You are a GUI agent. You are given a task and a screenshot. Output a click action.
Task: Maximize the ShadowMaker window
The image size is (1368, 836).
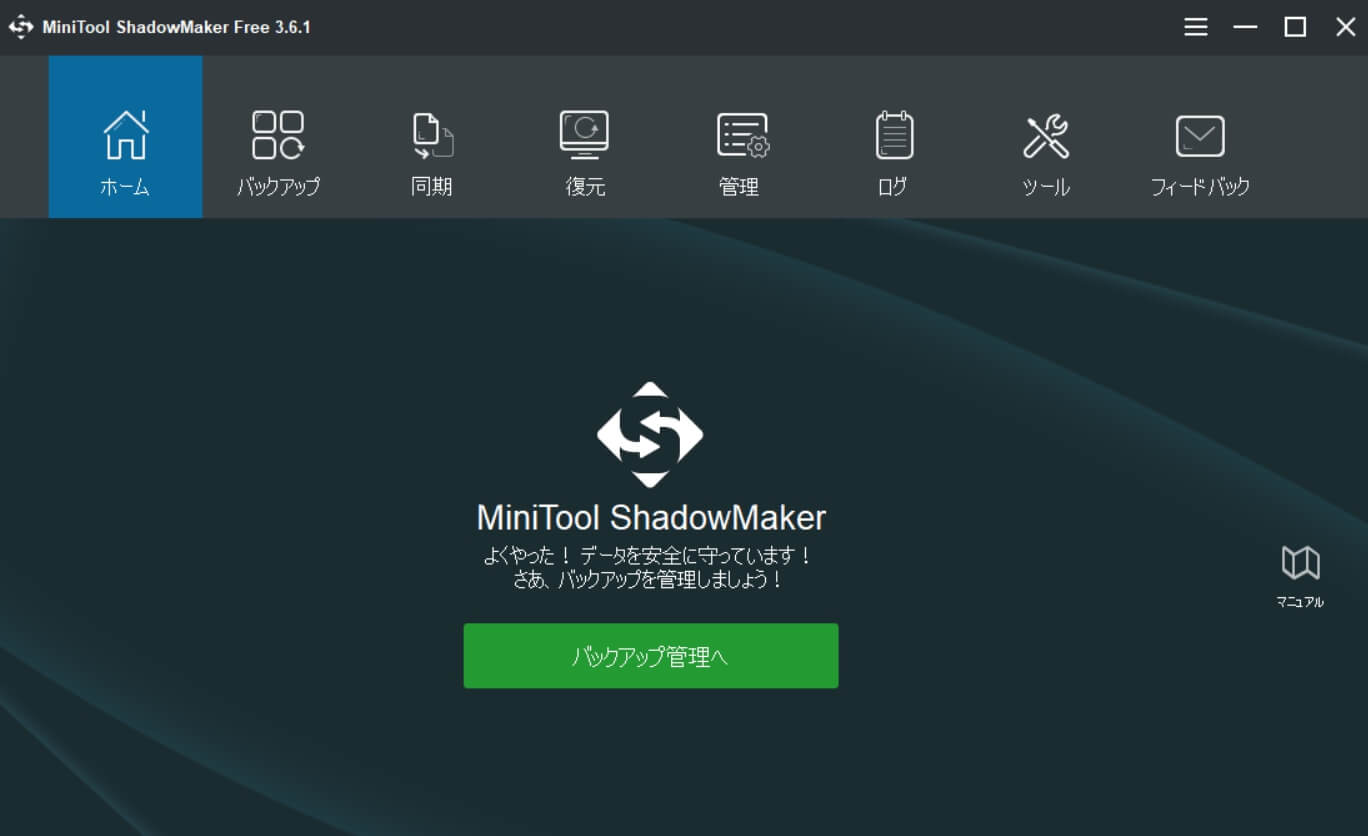tap(1295, 27)
